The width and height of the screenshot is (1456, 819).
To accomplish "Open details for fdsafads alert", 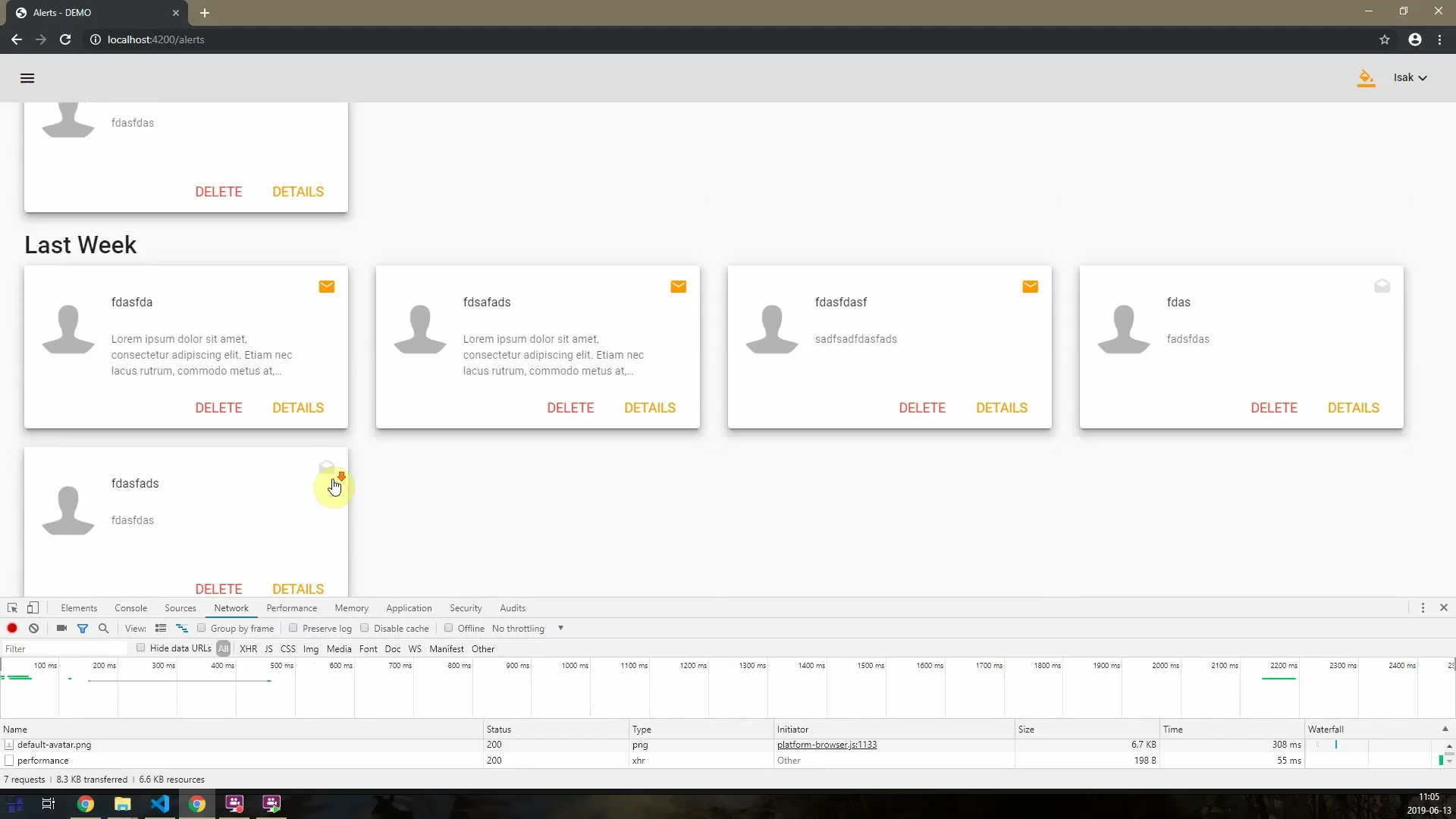I will point(650,408).
